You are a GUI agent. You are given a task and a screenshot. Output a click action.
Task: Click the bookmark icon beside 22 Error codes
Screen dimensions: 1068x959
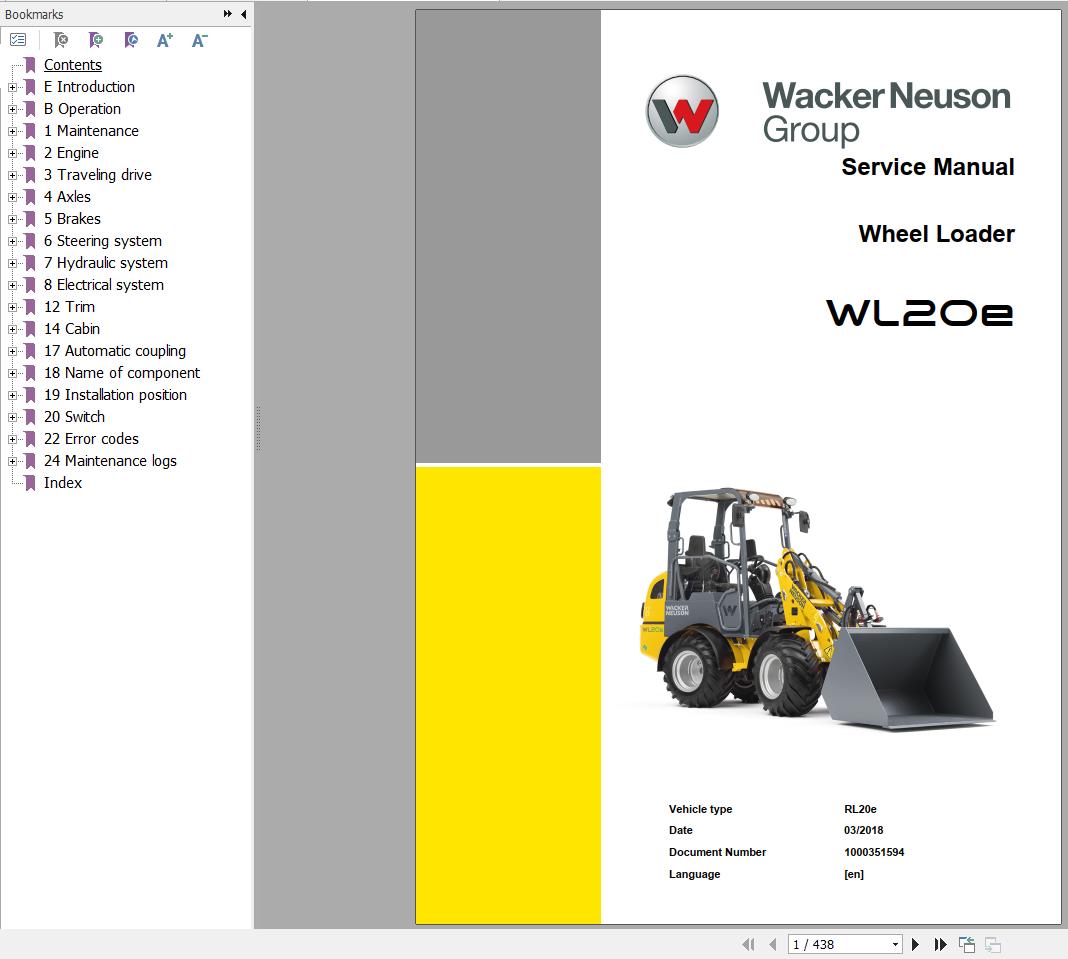30,439
